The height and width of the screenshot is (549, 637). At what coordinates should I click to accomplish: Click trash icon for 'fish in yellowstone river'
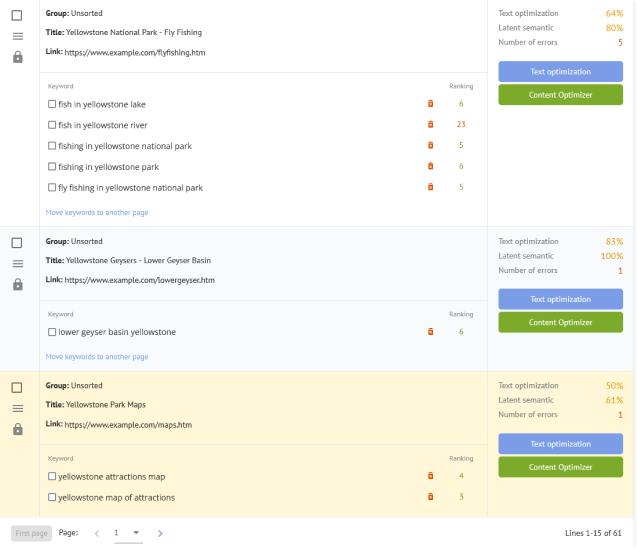431,125
